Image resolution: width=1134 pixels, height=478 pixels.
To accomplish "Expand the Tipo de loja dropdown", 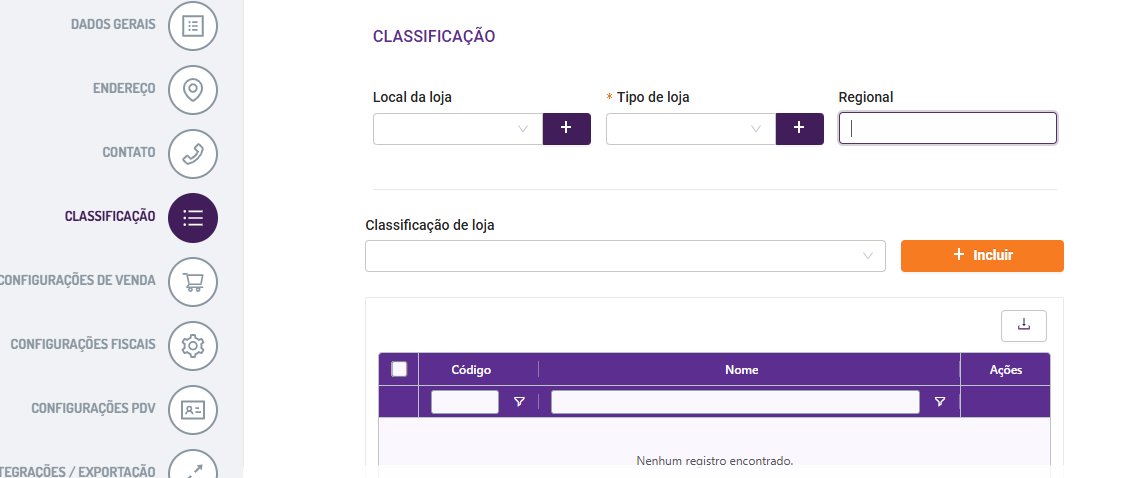I will (x=691, y=129).
